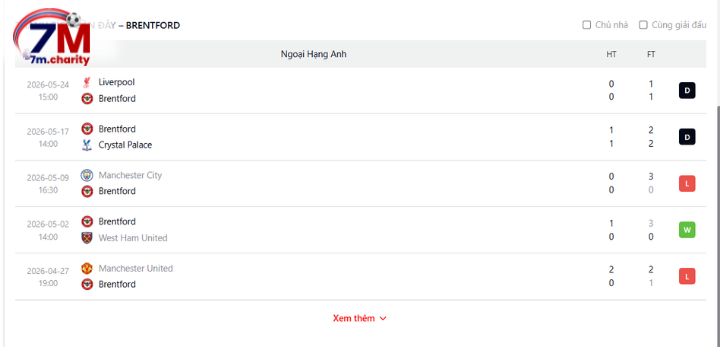Click the FT column header
Viewport: 720px width, 360px height.
(651, 54)
